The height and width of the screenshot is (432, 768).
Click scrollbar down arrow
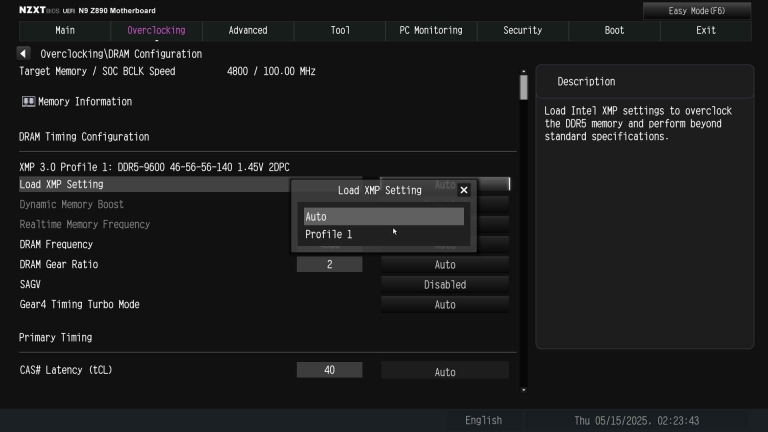click(x=524, y=390)
